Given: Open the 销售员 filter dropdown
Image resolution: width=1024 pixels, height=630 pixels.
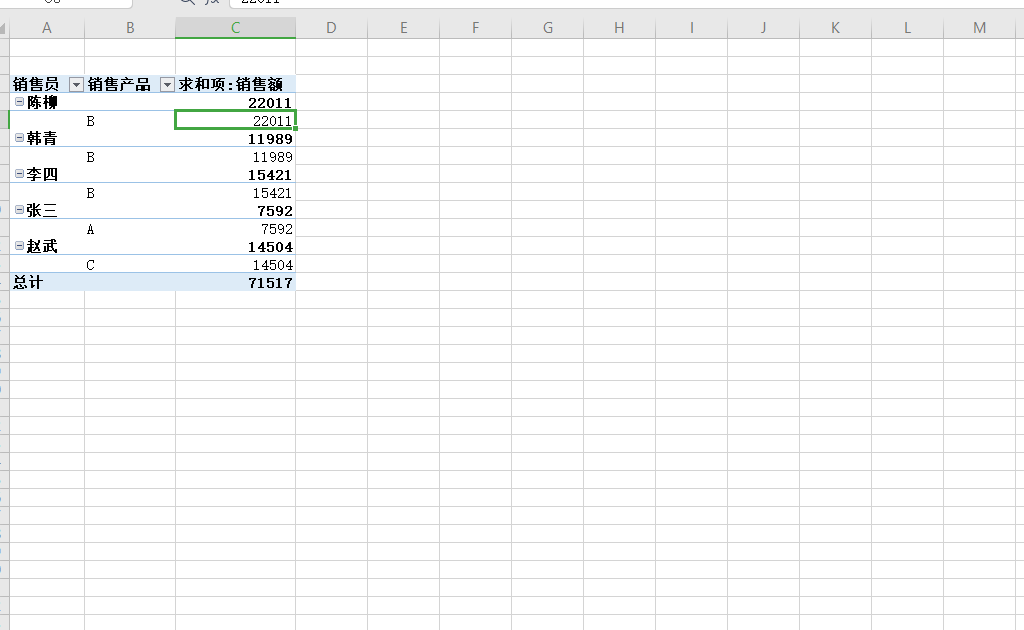Looking at the screenshot, I should pos(76,85).
